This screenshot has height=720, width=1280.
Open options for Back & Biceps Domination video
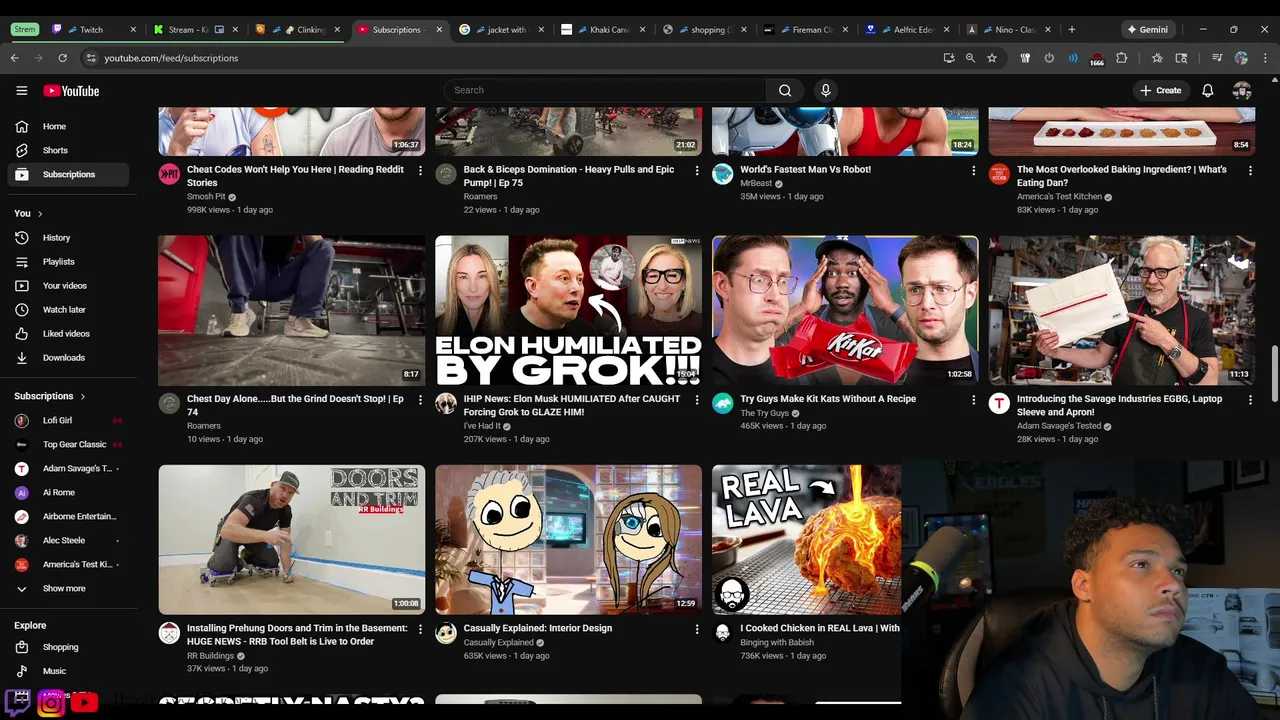(697, 171)
